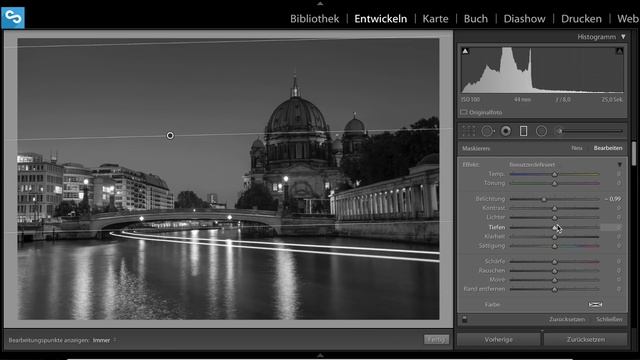This screenshot has height=360, width=640.
Task: Collapse the Histogramm panel
Action: click(x=623, y=37)
